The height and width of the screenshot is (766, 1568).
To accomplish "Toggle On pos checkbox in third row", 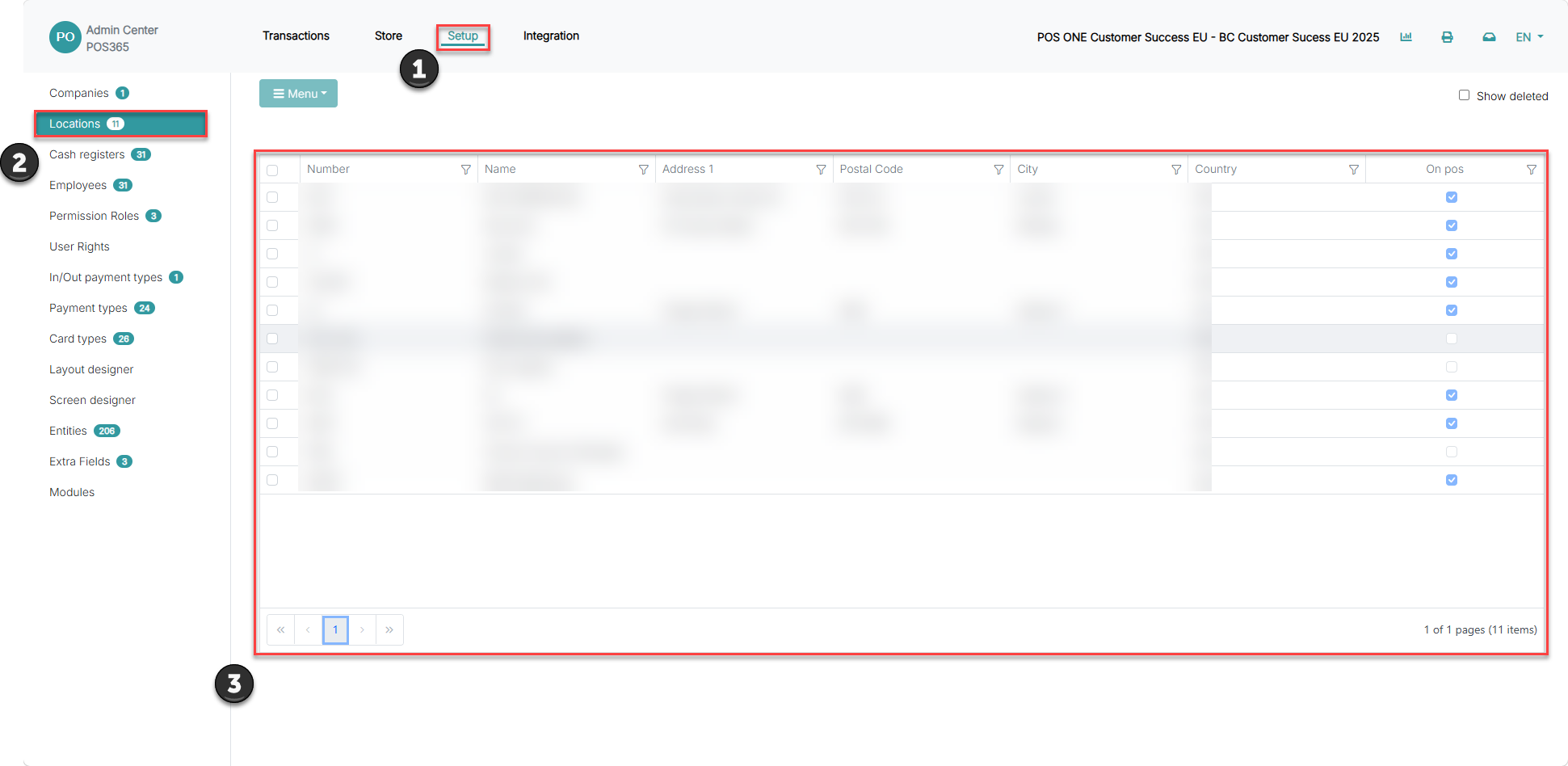I will coord(1452,254).
